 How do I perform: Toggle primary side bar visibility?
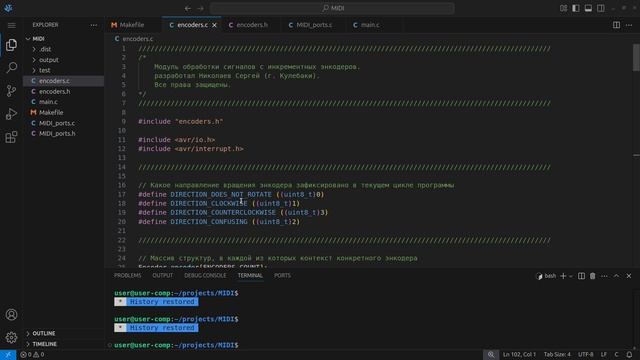pos(576,8)
